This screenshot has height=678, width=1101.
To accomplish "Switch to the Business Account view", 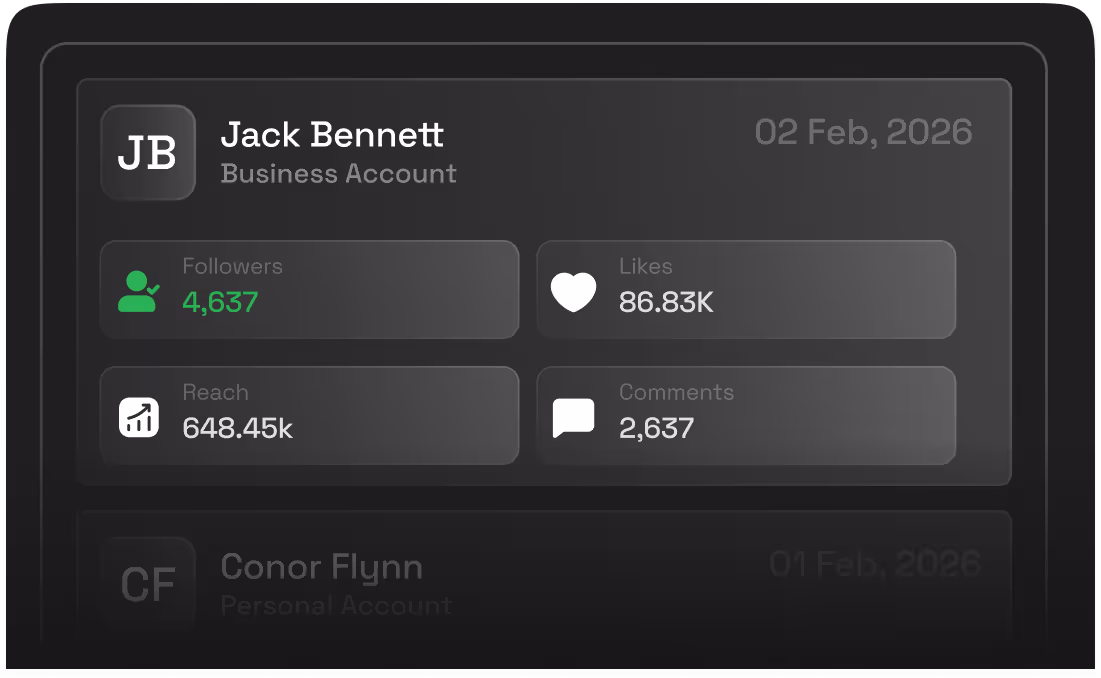I will pyautogui.click(x=338, y=173).
